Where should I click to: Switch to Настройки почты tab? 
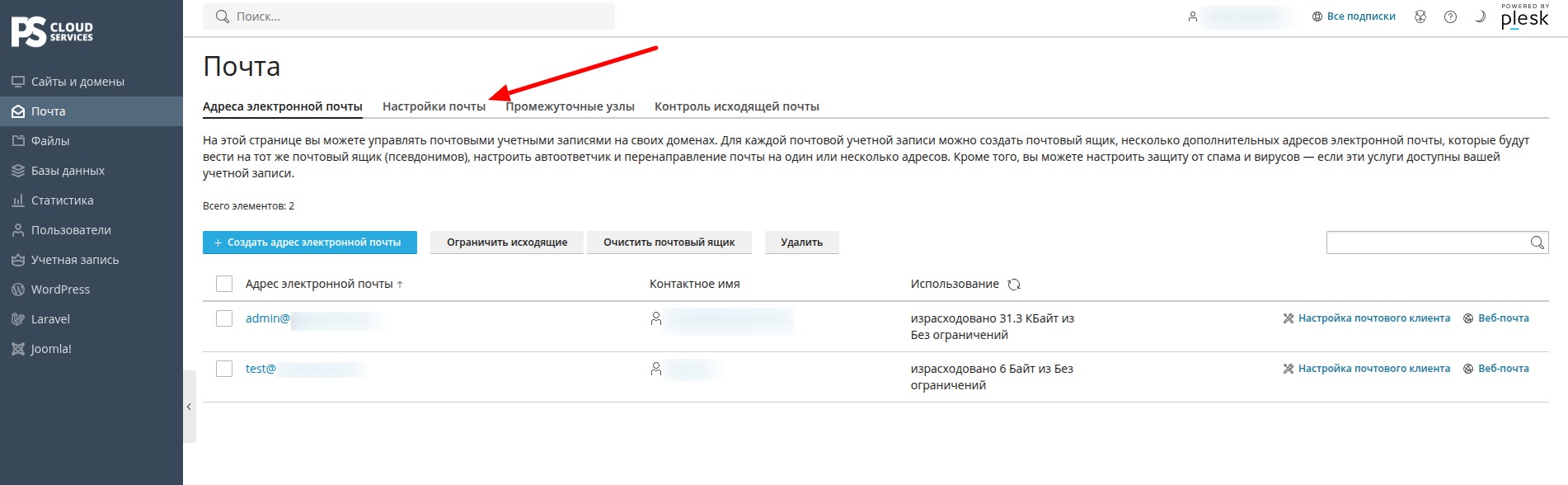434,106
